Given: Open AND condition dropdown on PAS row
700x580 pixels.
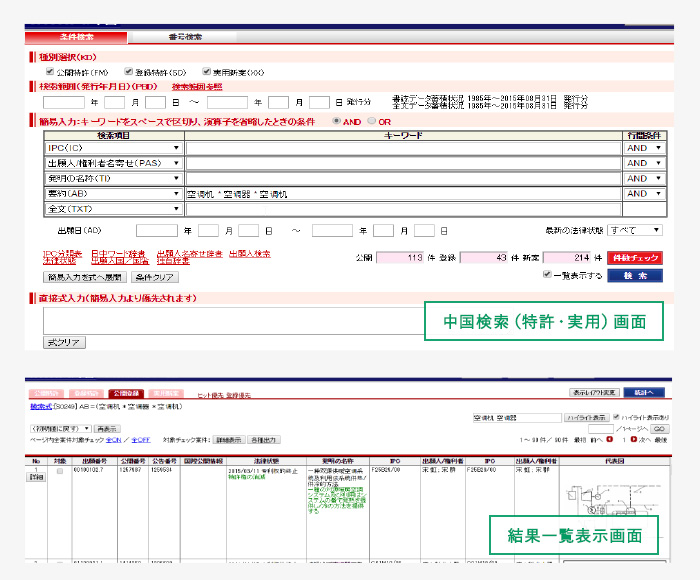Looking at the screenshot, I should click(x=644, y=163).
